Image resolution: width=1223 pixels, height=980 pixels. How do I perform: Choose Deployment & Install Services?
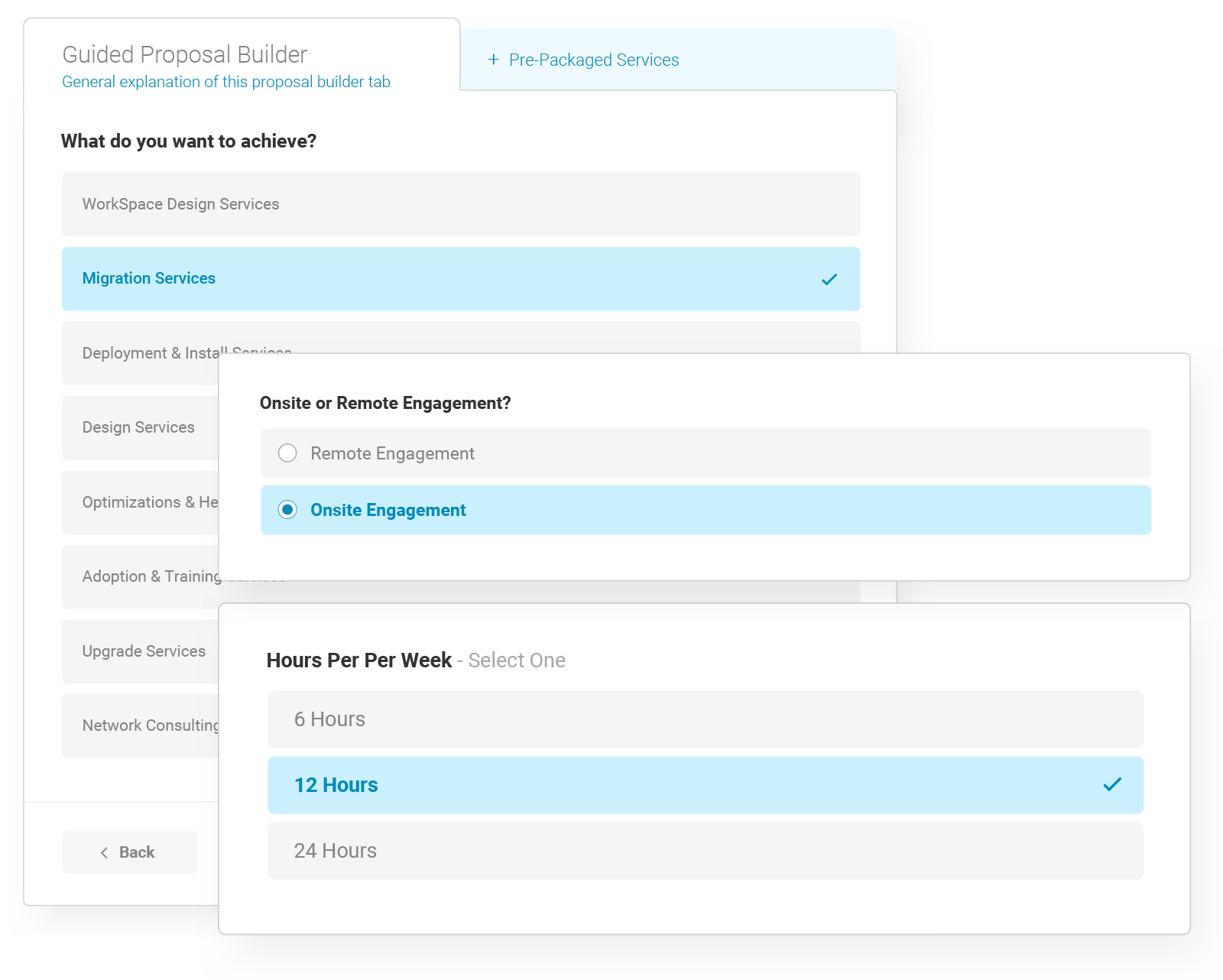(x=153, y=353)
